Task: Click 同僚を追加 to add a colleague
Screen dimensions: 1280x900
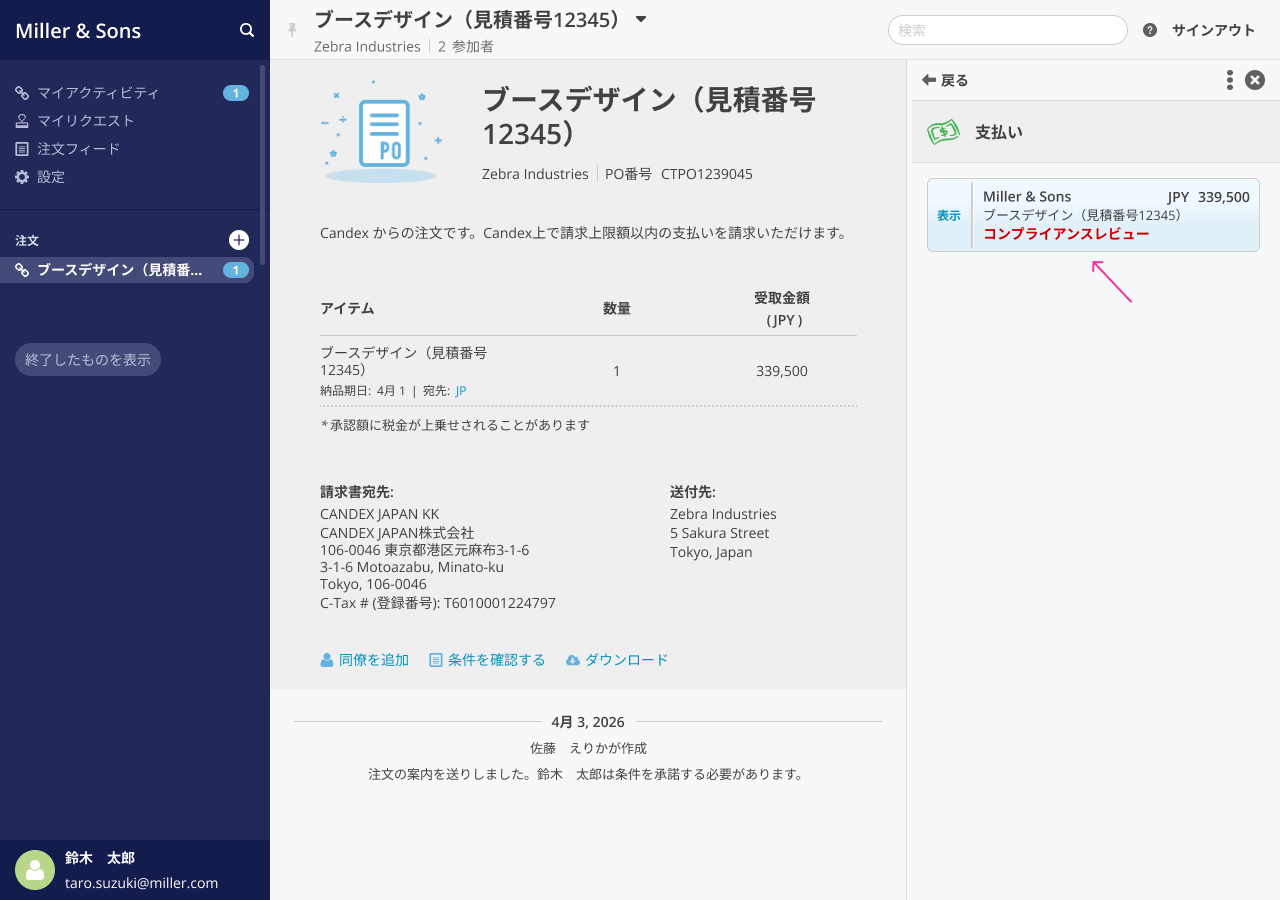Action: tap(365, 660)
